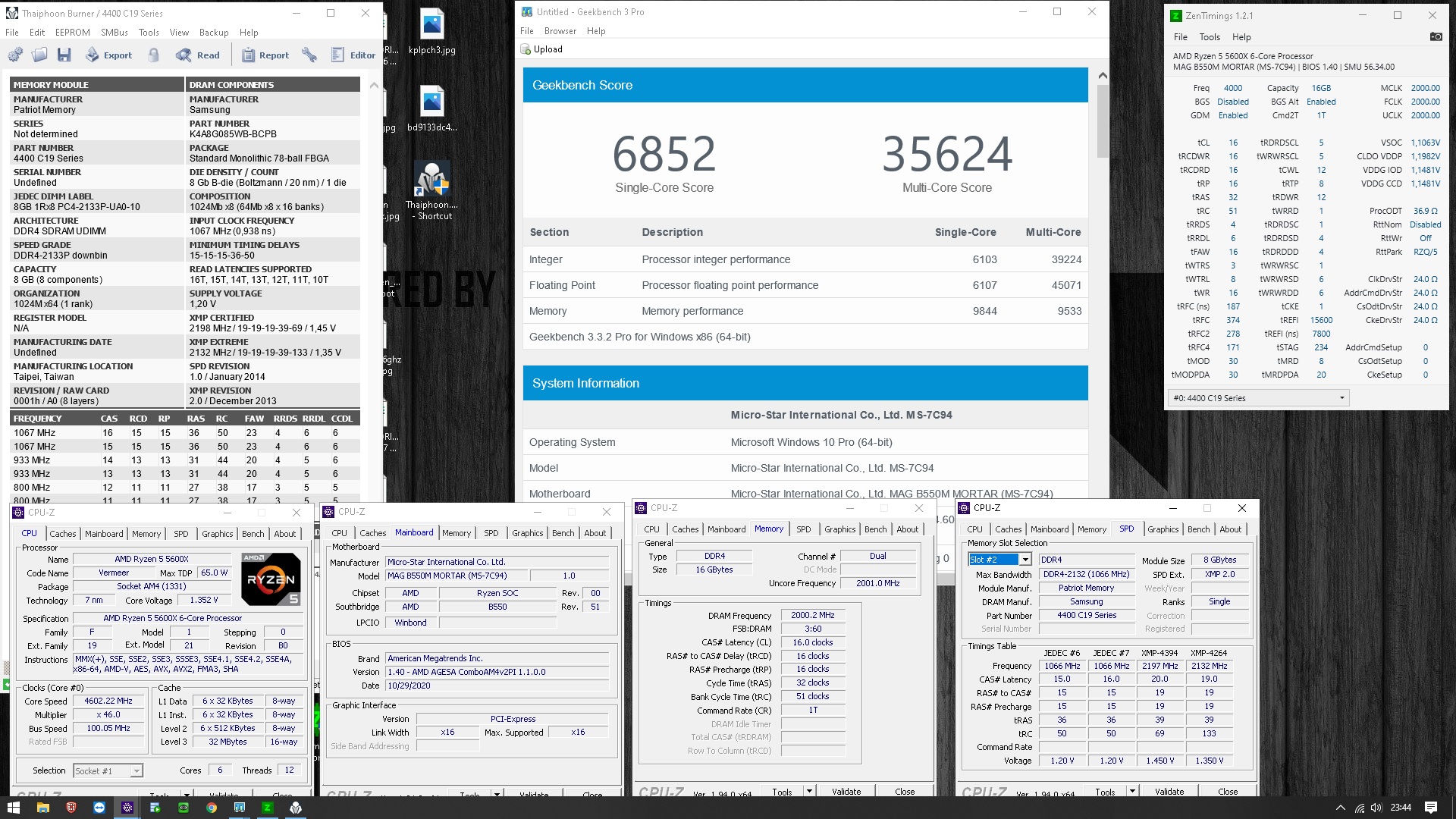Click the padlock icon in Thaiphoon Burner toolbar
1456x819 pixels.
pos(154,55)
